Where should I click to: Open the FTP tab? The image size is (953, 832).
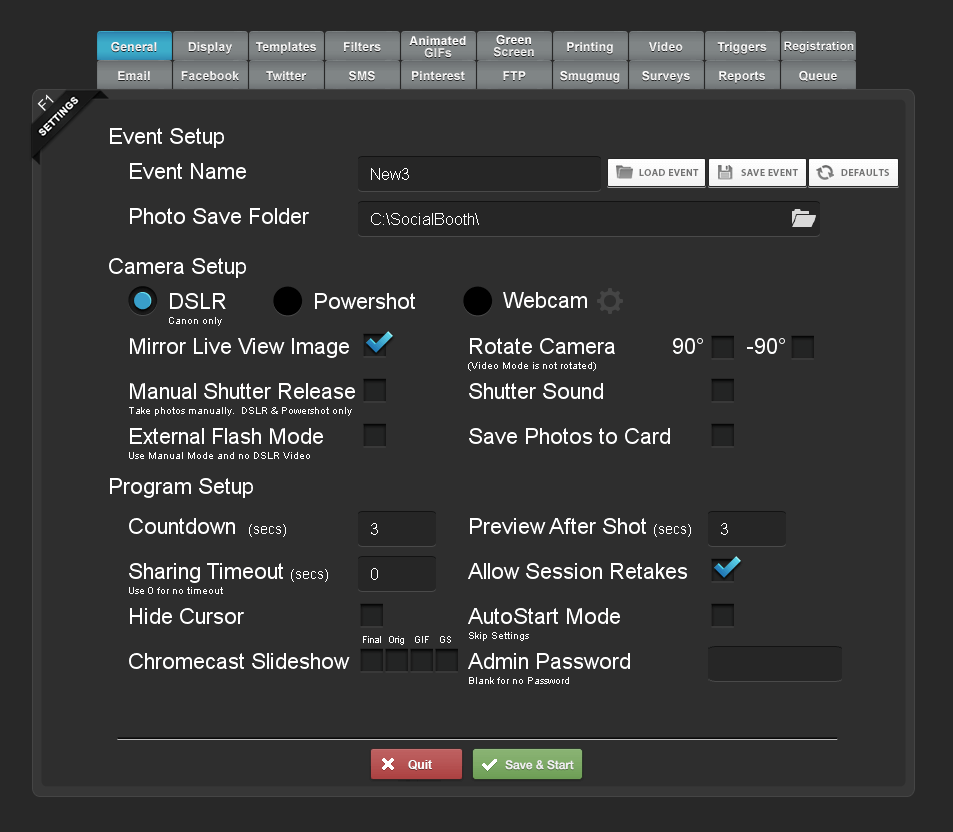(x=514, y=75)
